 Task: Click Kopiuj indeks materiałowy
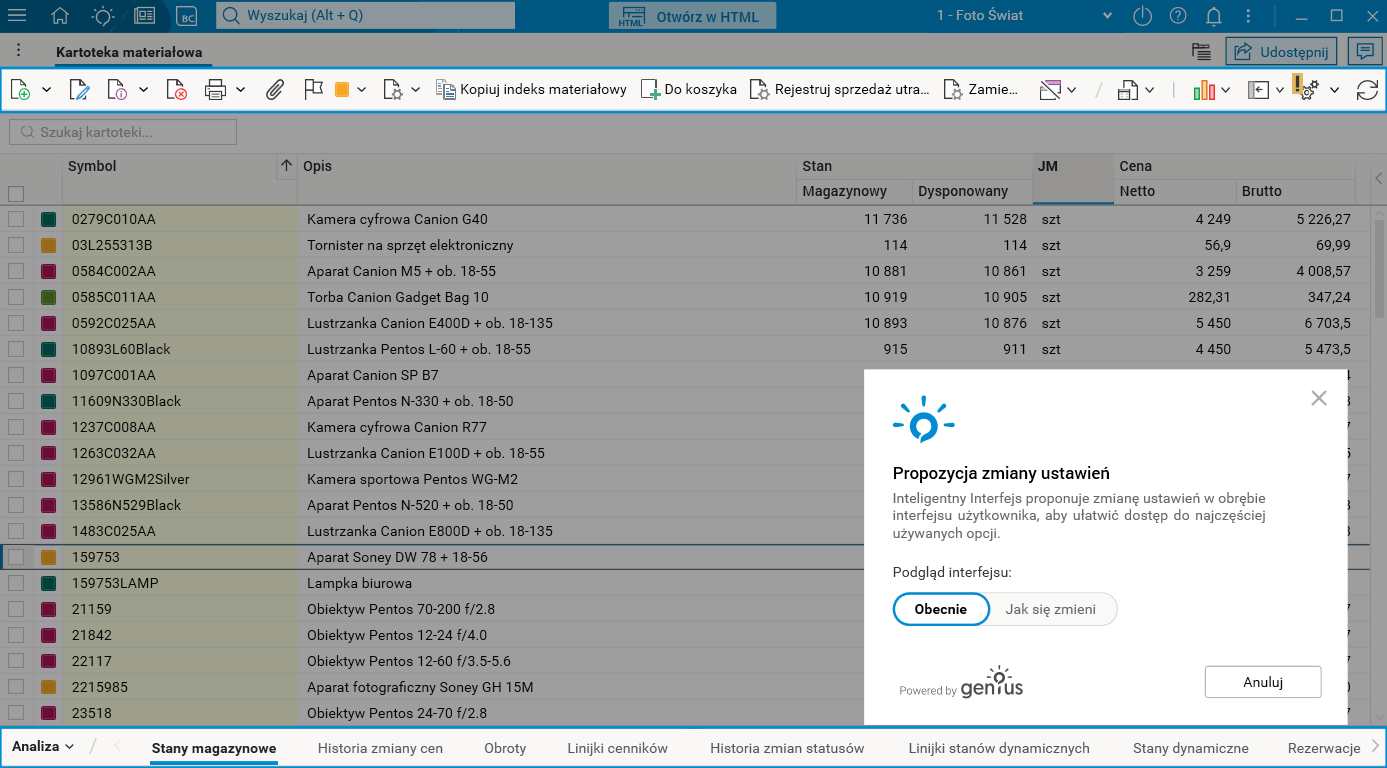[x=532, y=90]
